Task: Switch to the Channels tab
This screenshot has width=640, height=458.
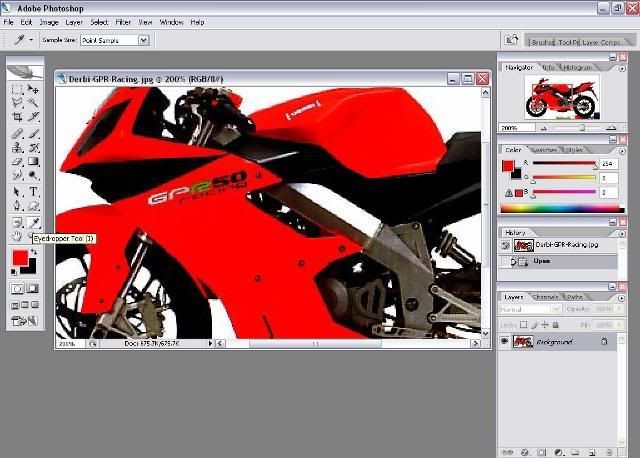Action: 545,297
